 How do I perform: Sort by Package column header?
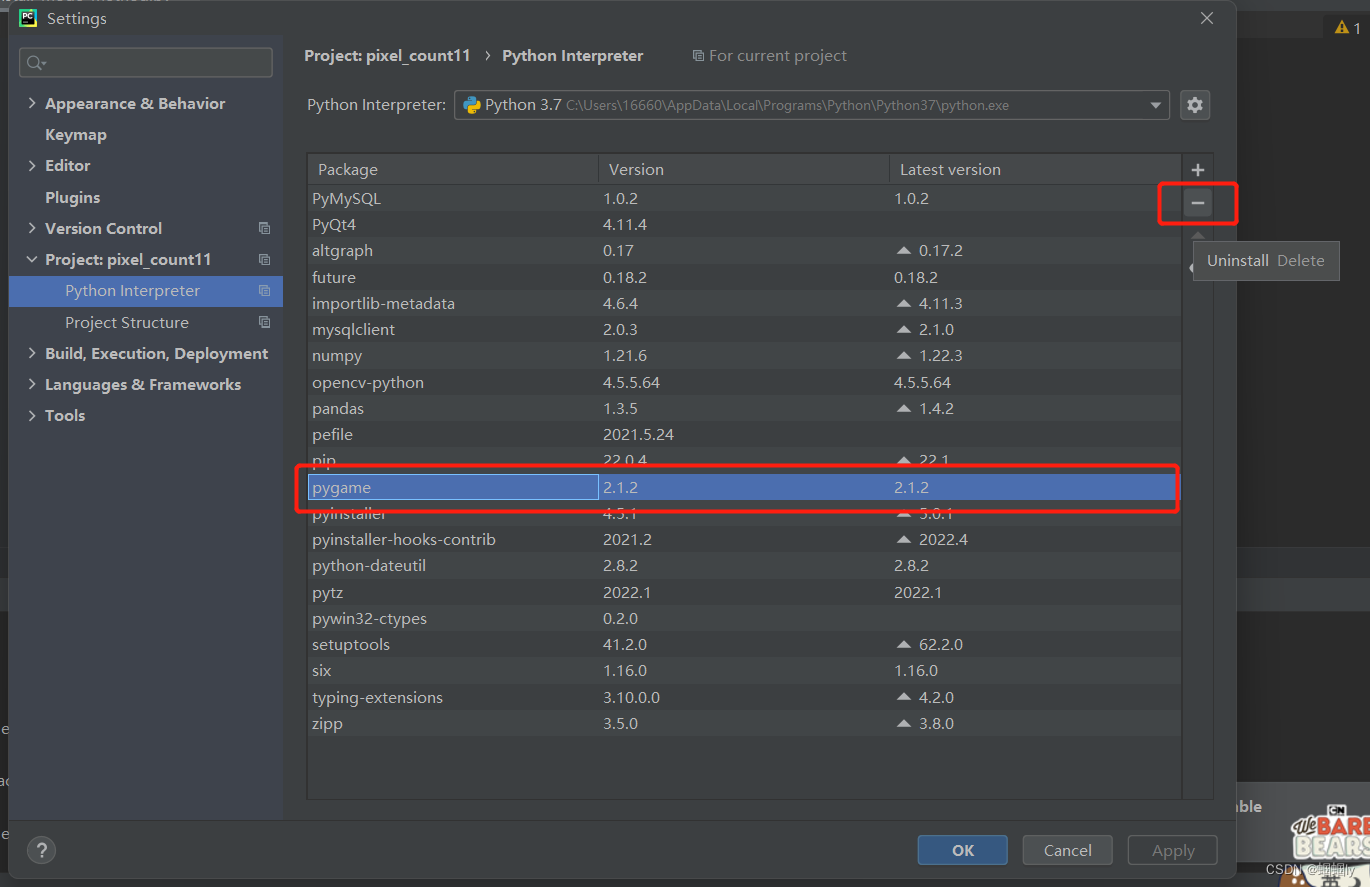(x=453, y=169)
